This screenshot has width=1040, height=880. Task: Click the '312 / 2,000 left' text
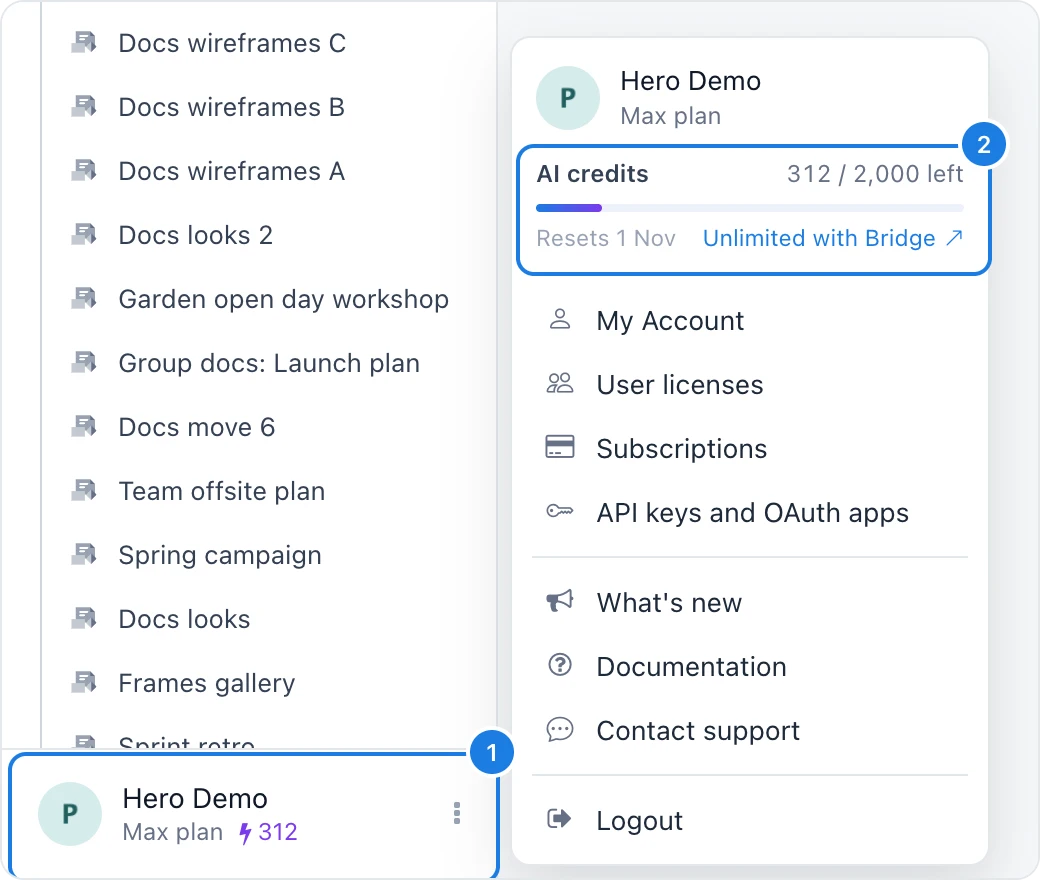point(875,174)
